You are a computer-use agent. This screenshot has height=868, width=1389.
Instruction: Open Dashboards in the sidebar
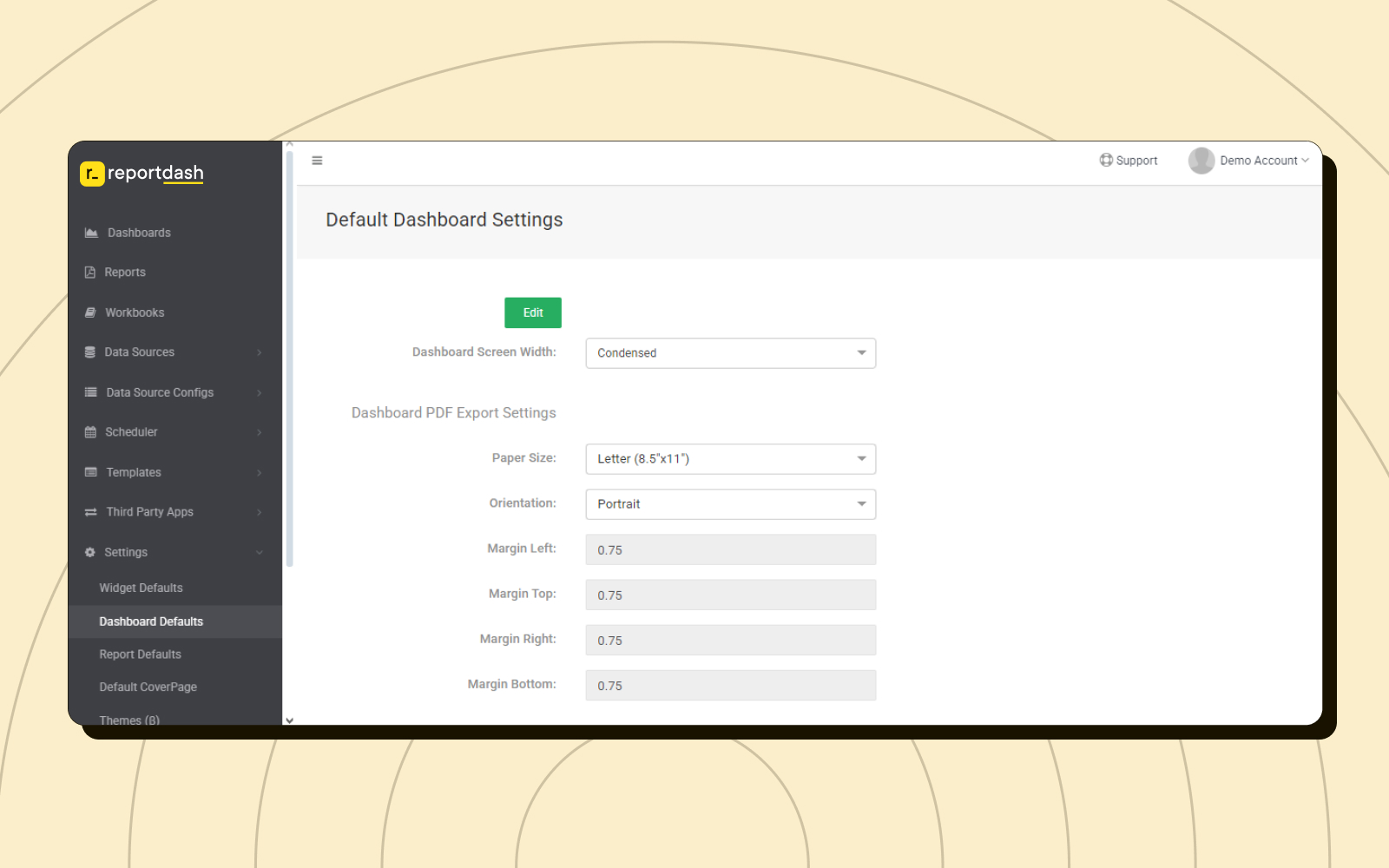pyautogui.click(x=139, y=233)
